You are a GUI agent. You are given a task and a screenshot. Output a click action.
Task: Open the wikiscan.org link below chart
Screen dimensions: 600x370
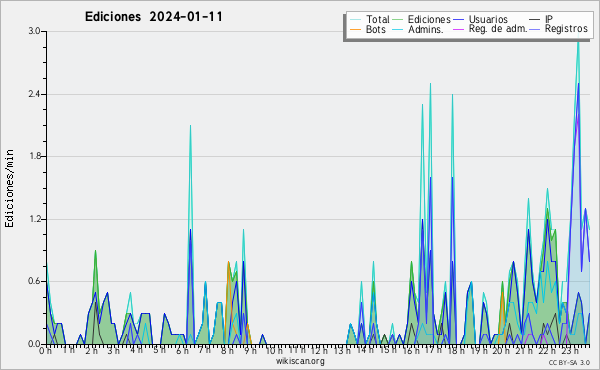click(x=300, y=361)
